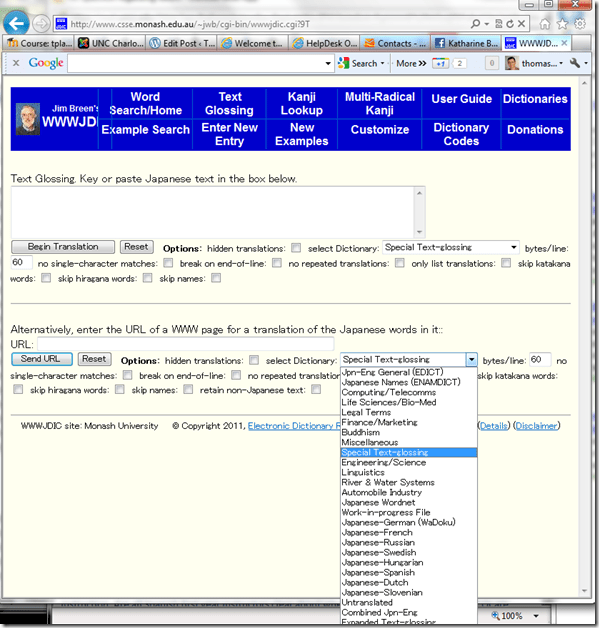Viewport: 599px width, 628px height.
Task: Toggle retain non-Japanese text checkbox
Action: tap(316, 389)
